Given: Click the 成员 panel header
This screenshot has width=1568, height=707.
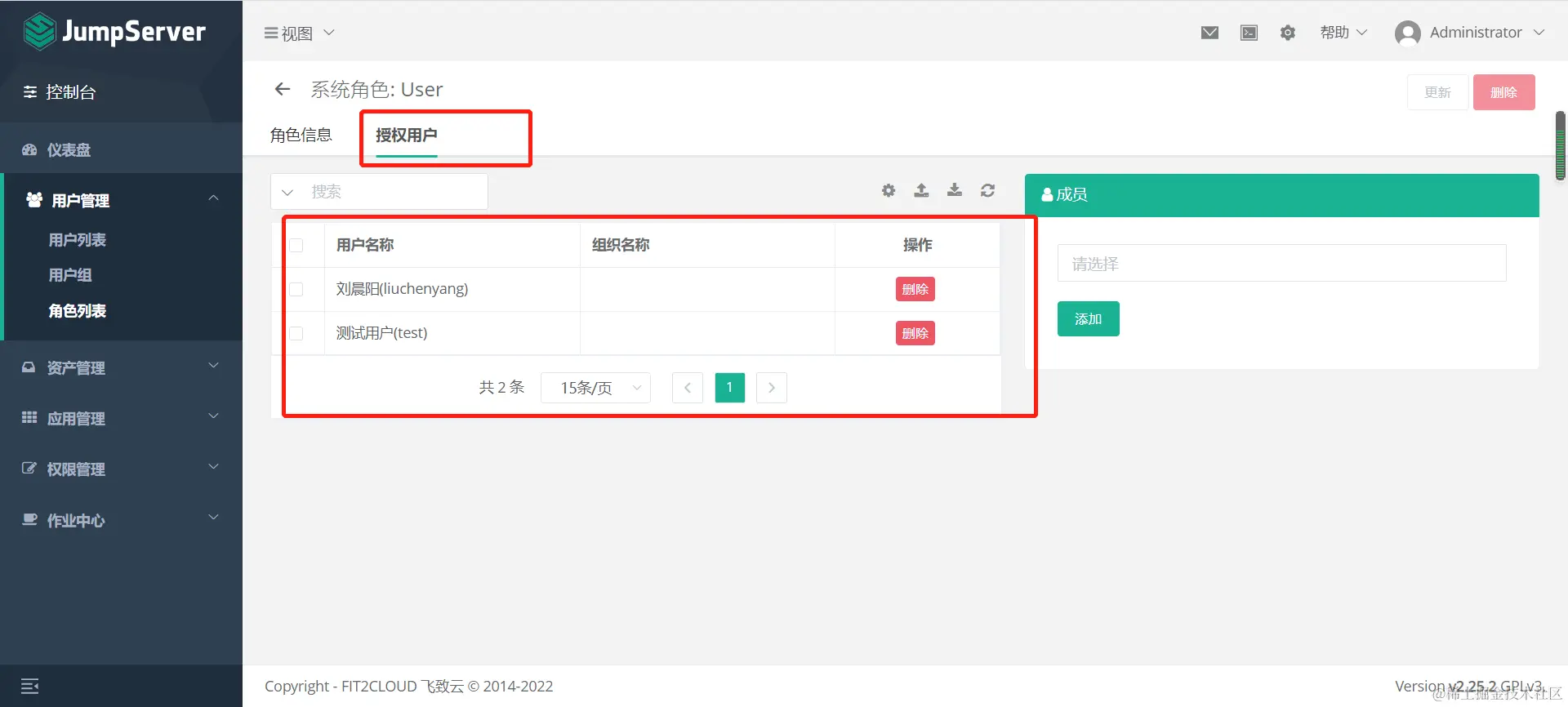Looking at the screenshot, I should tap(1281, 195).
